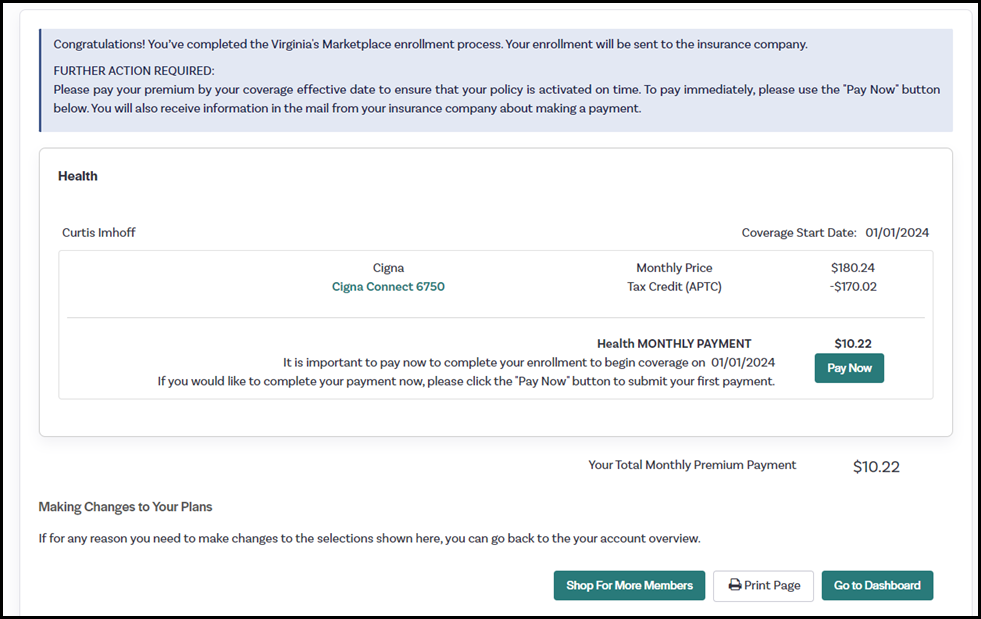Click the $10.22 amount above Pay Now
The image size is (981, 619).
tap(853, 344)
